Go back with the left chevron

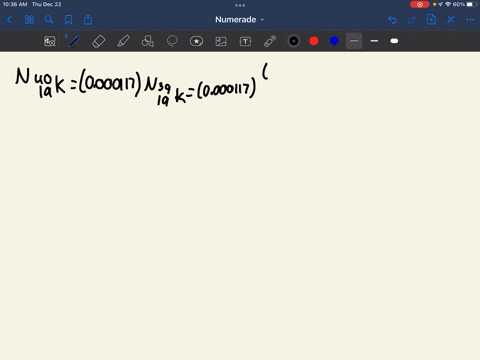[9, 20]
